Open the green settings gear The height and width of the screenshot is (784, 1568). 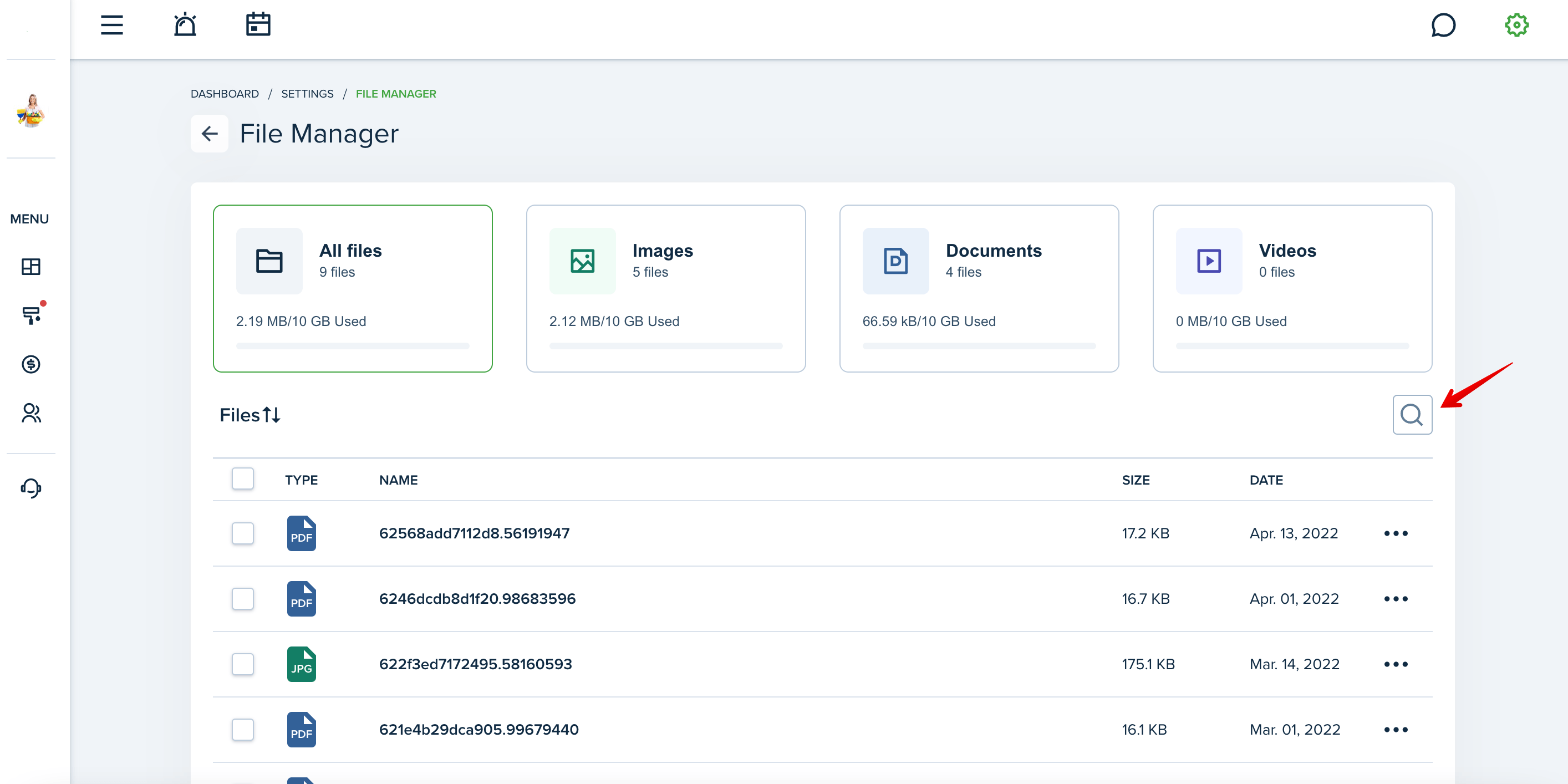click(1517, 25)
